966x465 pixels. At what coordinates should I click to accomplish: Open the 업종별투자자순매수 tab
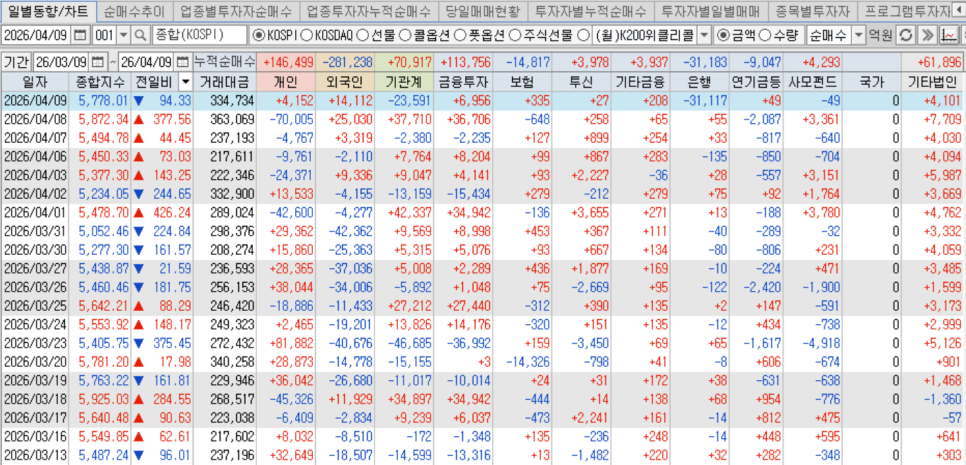point(236,10)
